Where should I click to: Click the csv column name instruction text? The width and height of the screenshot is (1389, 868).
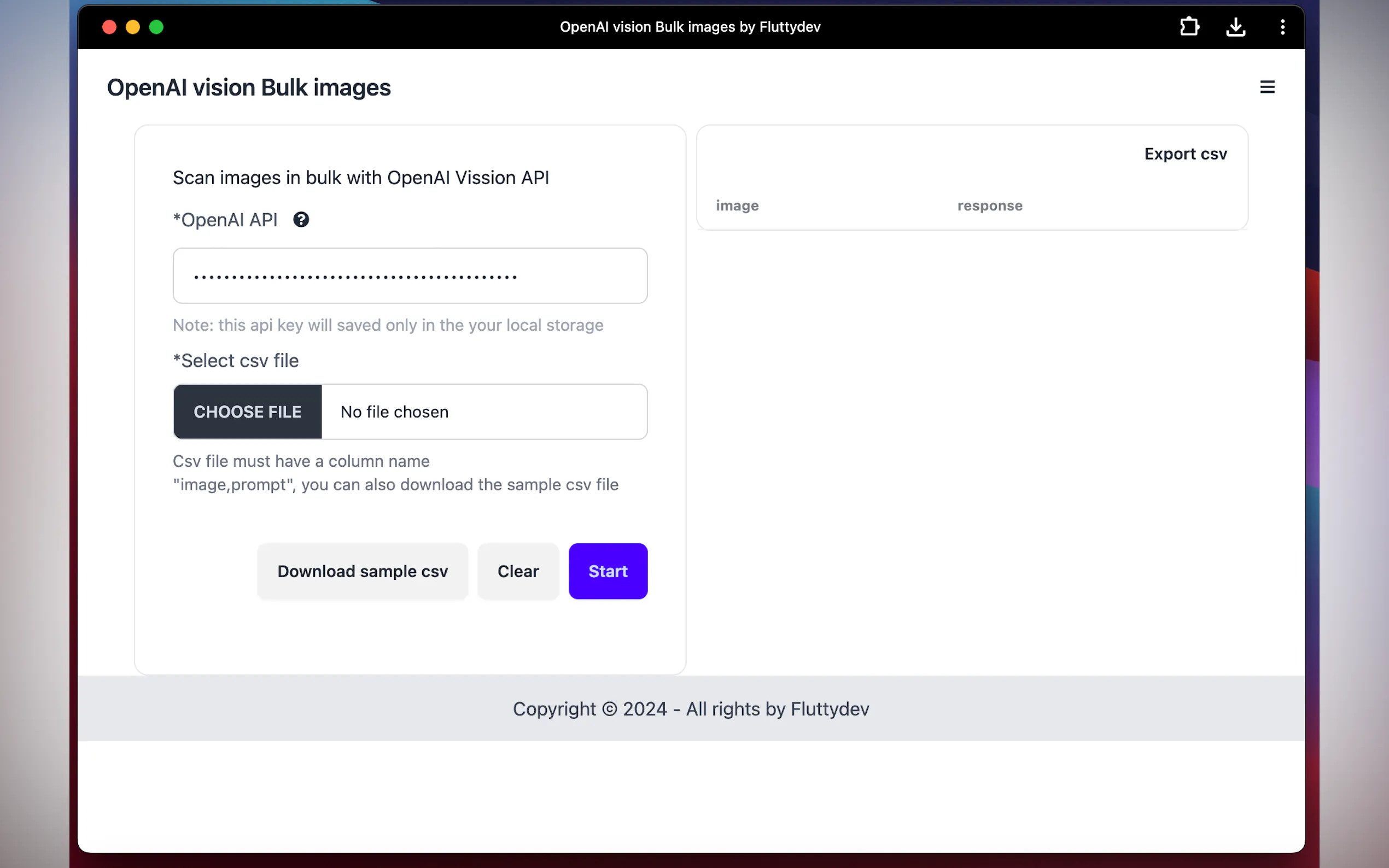(x=395, y=473)
